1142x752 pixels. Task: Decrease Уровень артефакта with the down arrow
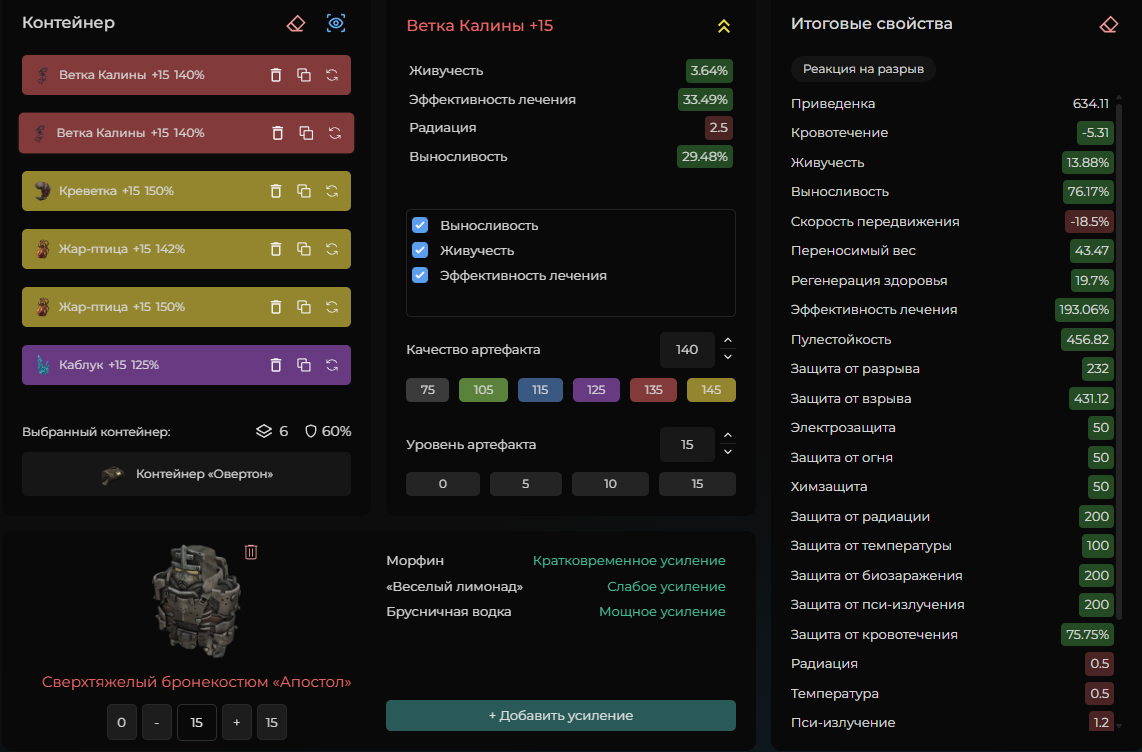[x=728, y=452]
